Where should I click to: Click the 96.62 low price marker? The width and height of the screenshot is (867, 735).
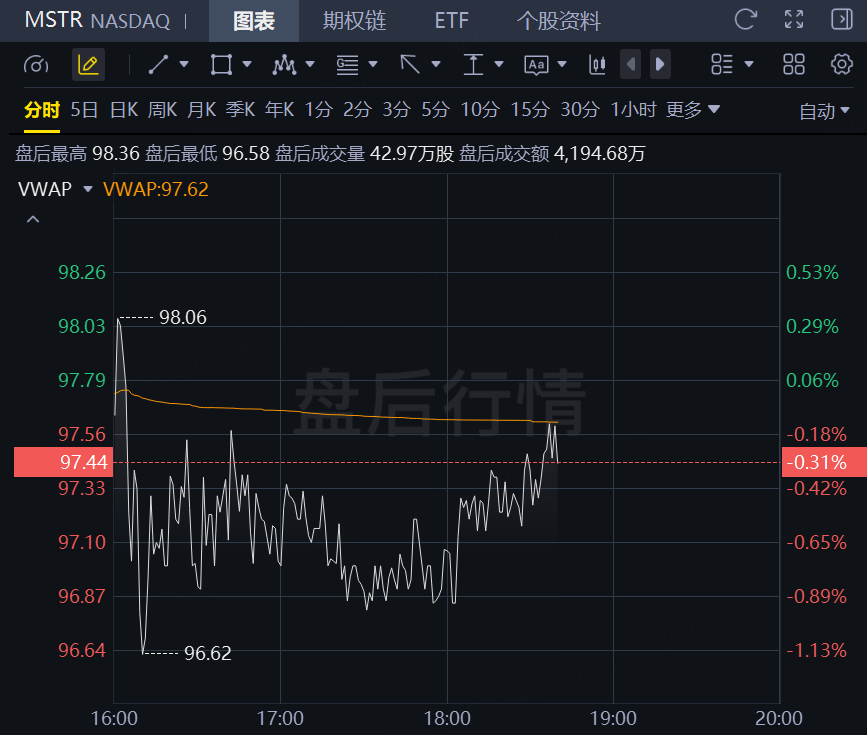pos(207,653)
